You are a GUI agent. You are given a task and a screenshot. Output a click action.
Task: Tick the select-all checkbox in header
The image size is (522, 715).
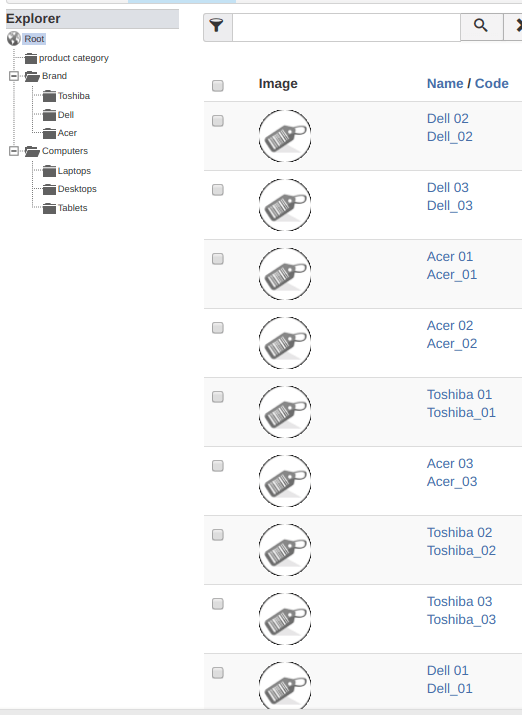click(x=218, y=85)
